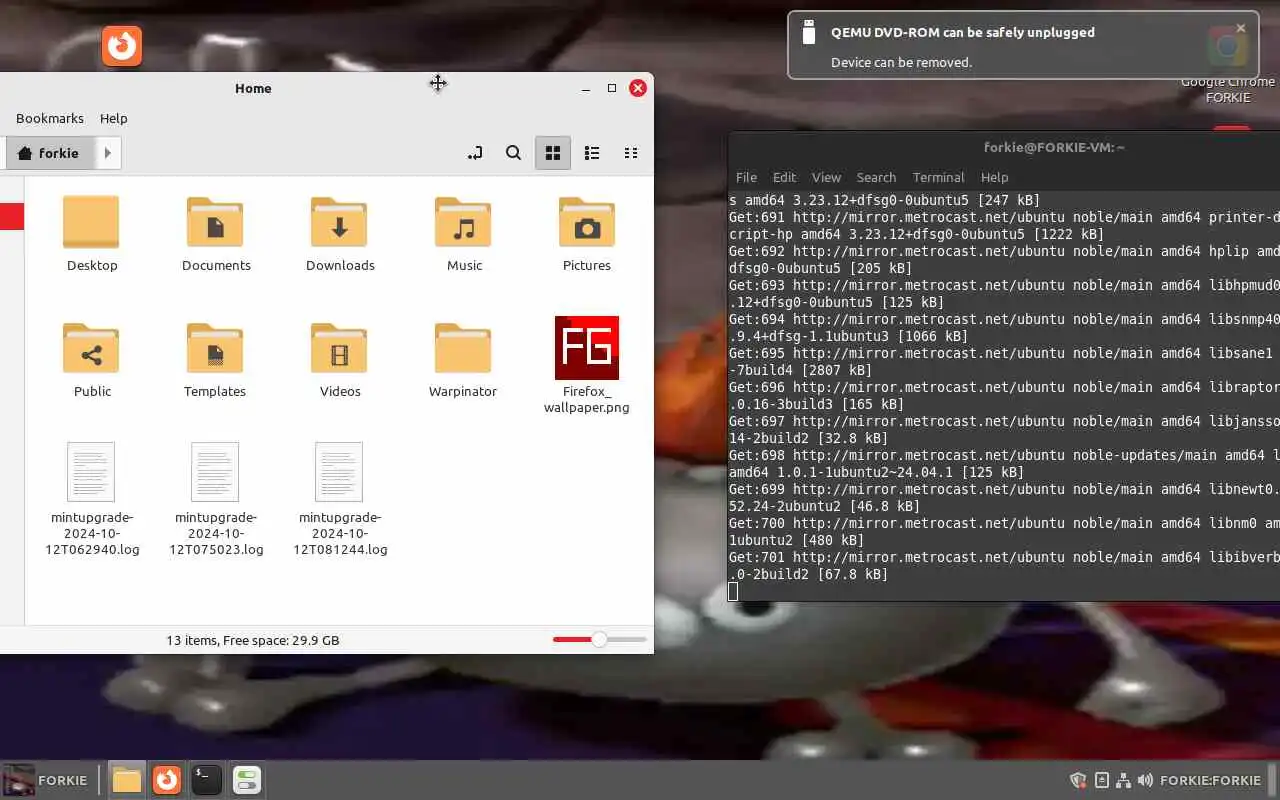Open the terminal View menu
The width and height of the screenshot is (1280, 800).
[826, 177]
